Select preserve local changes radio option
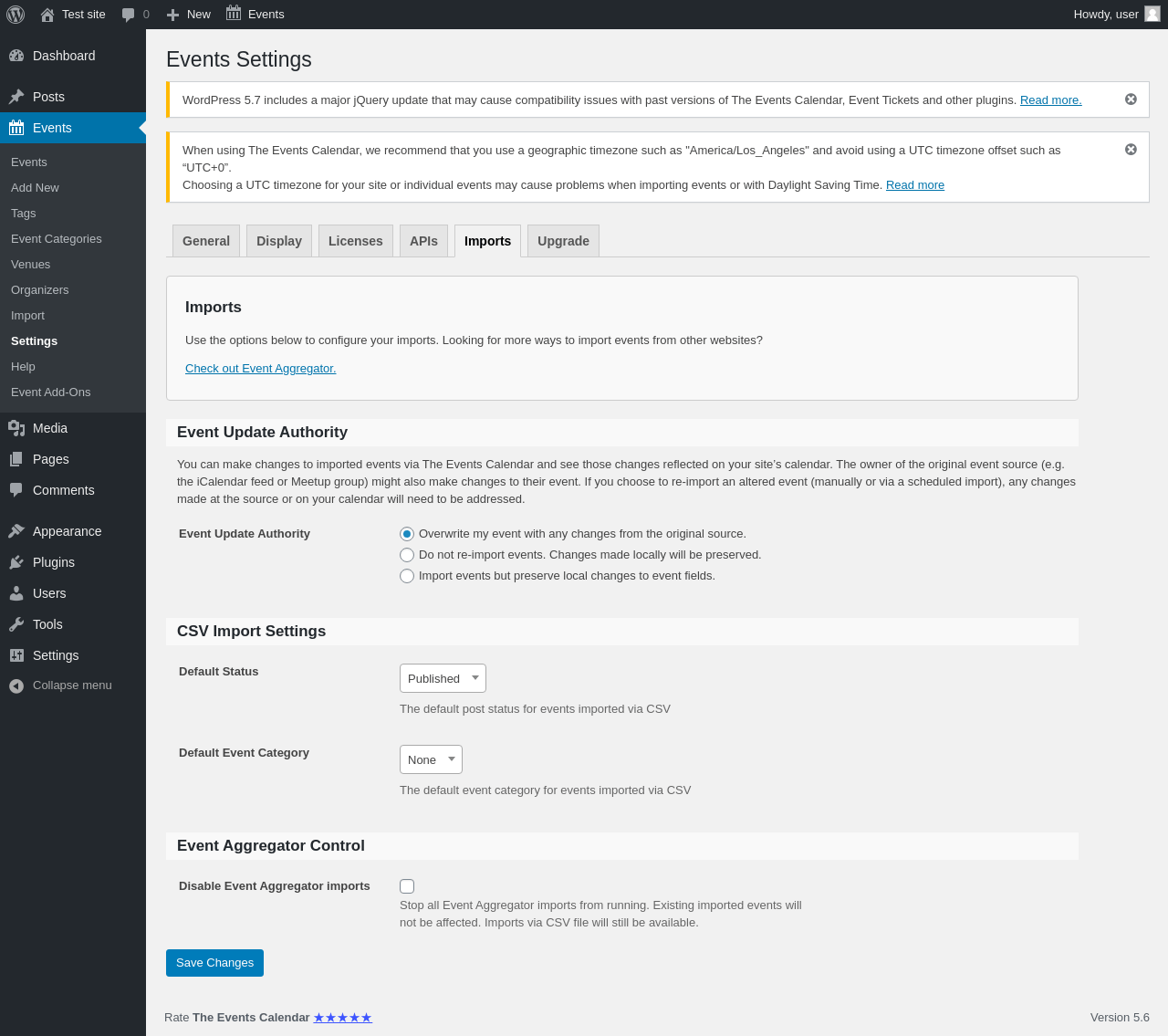The image size is (1168, 1036). pos(407,576)
